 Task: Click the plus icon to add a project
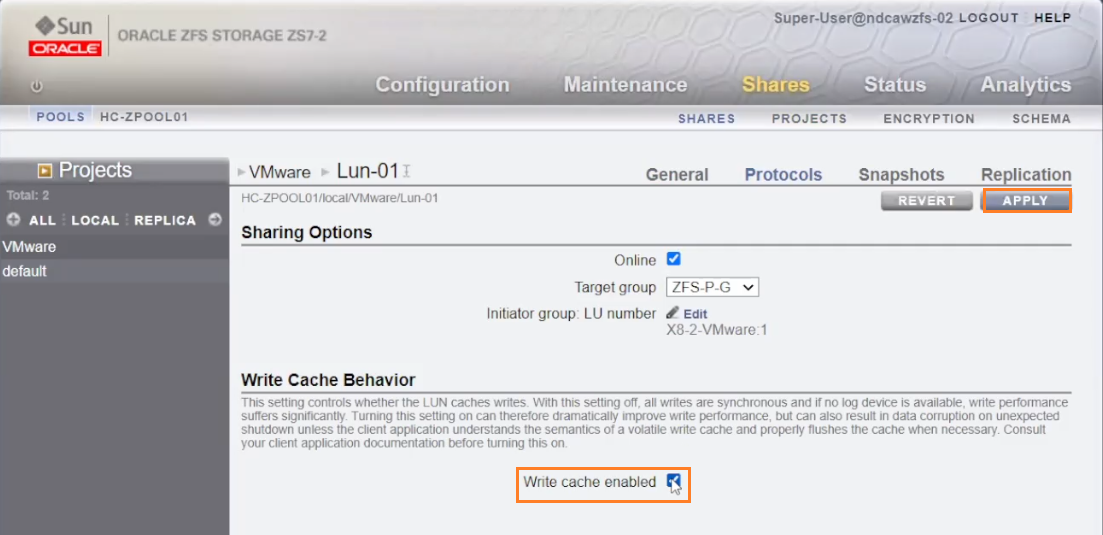tap(13, 220)
